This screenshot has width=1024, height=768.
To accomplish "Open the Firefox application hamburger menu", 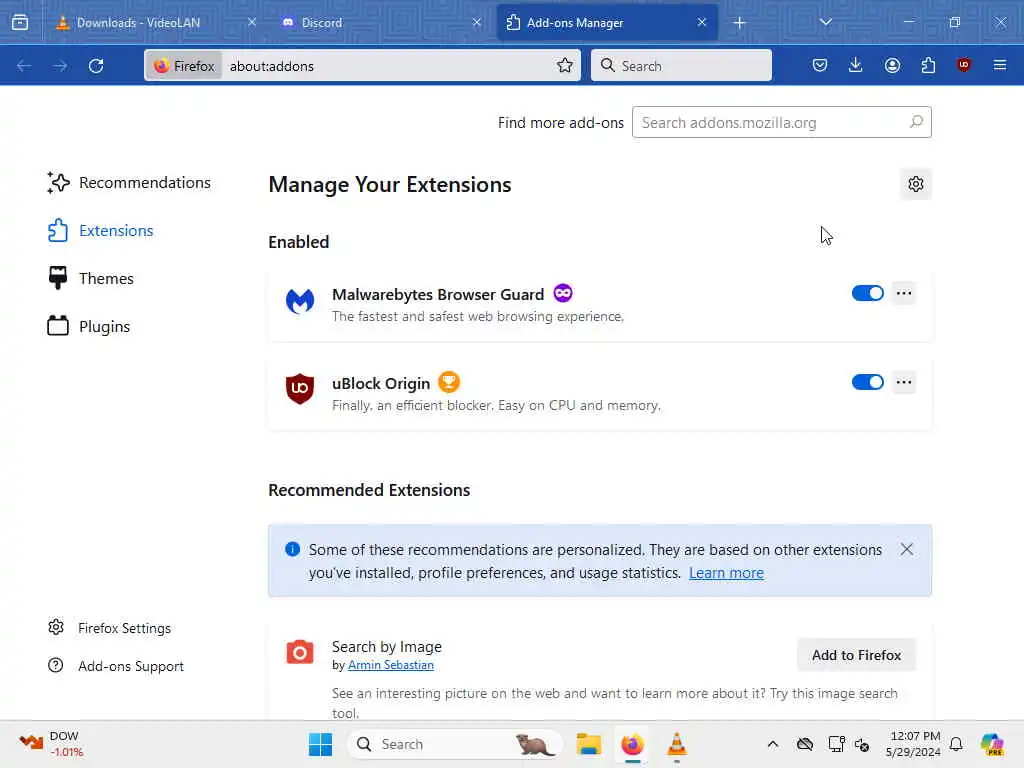I will point(1000,65).
